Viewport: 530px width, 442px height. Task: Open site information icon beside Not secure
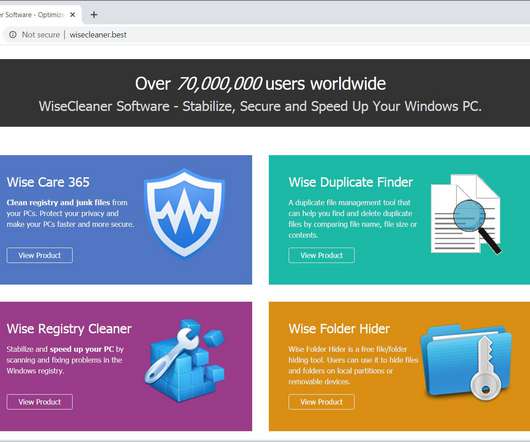(x=13, y=34)
